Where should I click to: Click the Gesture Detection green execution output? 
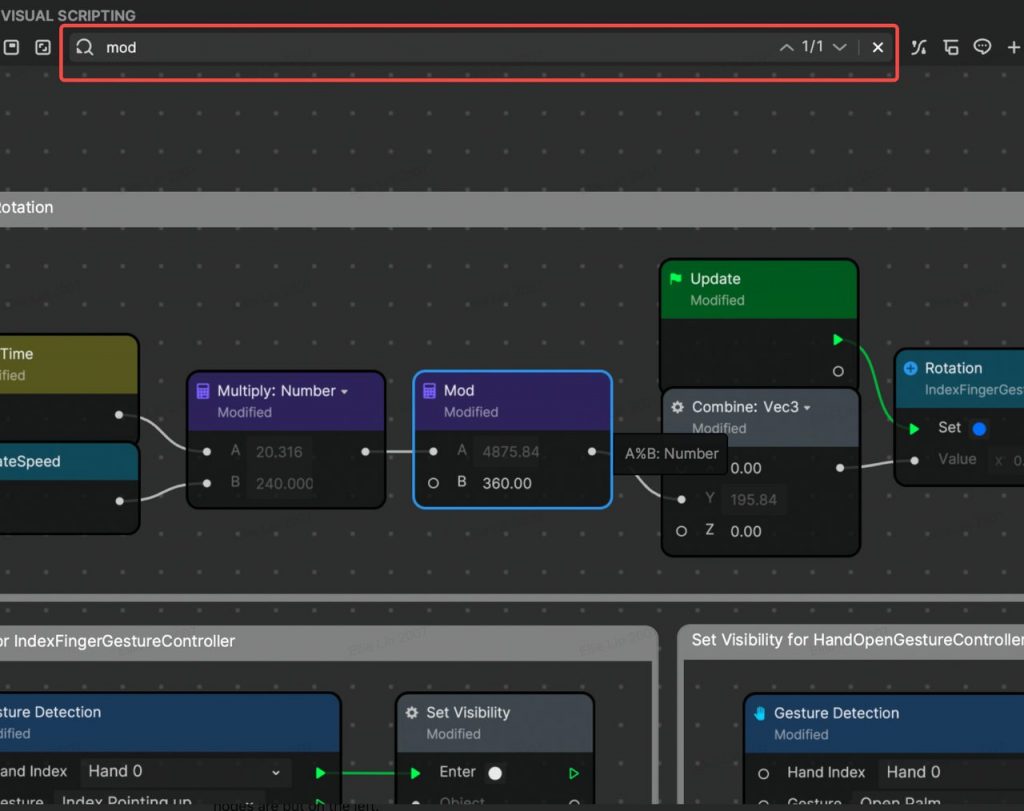click(320, 773)
